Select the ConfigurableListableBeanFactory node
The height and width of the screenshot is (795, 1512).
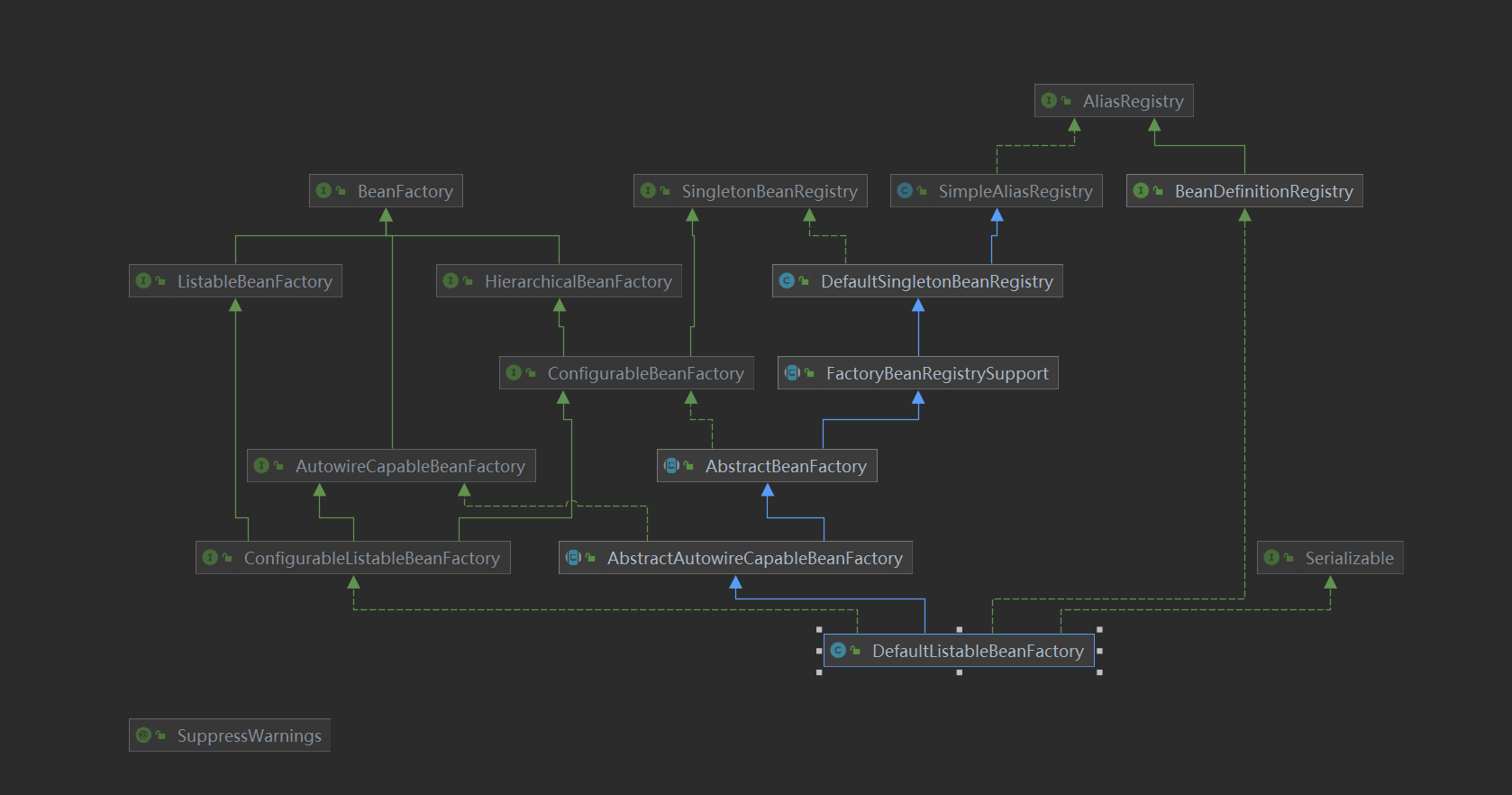[353, 558]
